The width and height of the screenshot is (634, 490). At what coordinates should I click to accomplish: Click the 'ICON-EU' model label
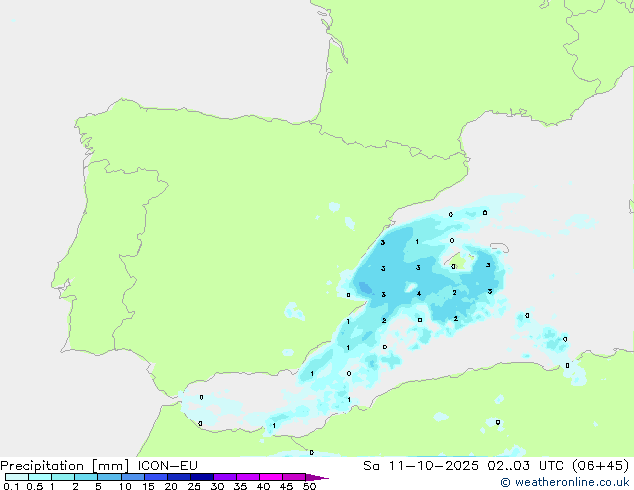(167, 466)
